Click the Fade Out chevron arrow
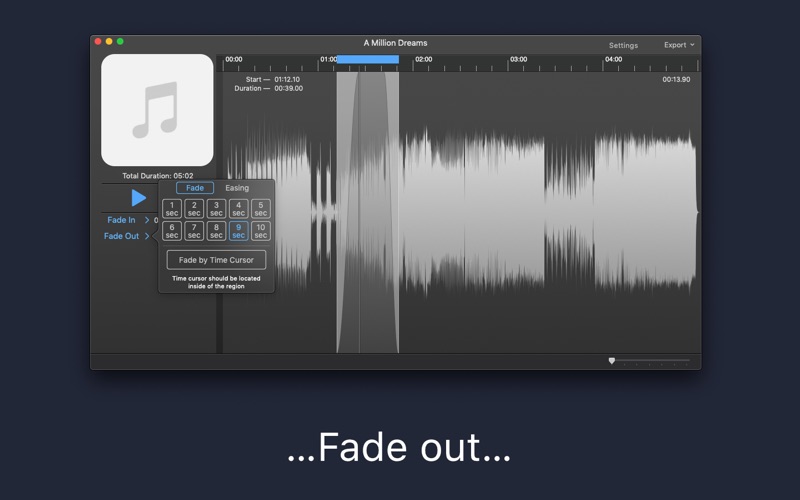 click(147, 236)
